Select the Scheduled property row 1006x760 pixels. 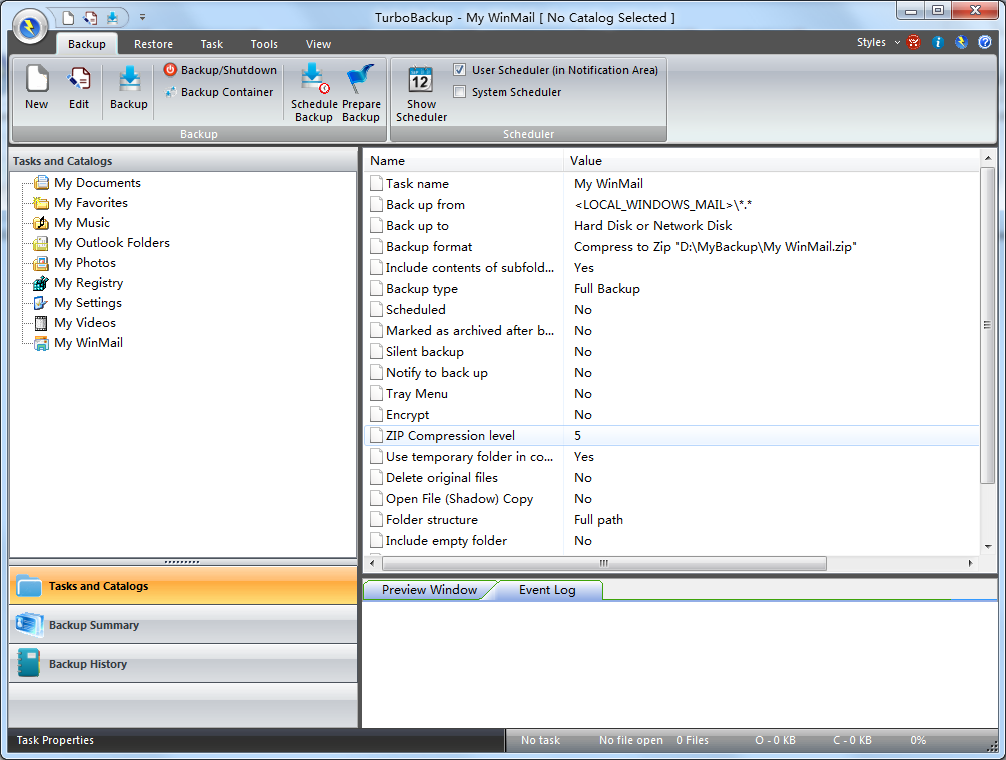click(672, 310)
